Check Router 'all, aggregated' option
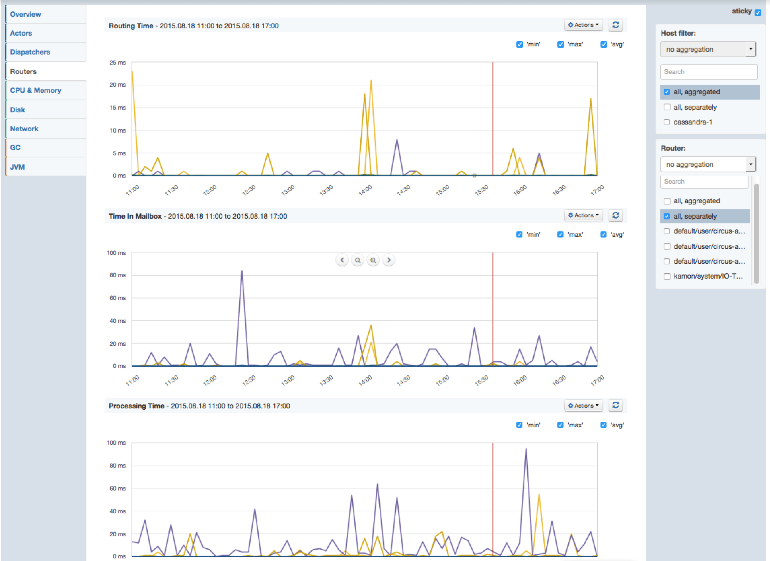Viewport: 770px width, 561px height. tap(667, 201)
